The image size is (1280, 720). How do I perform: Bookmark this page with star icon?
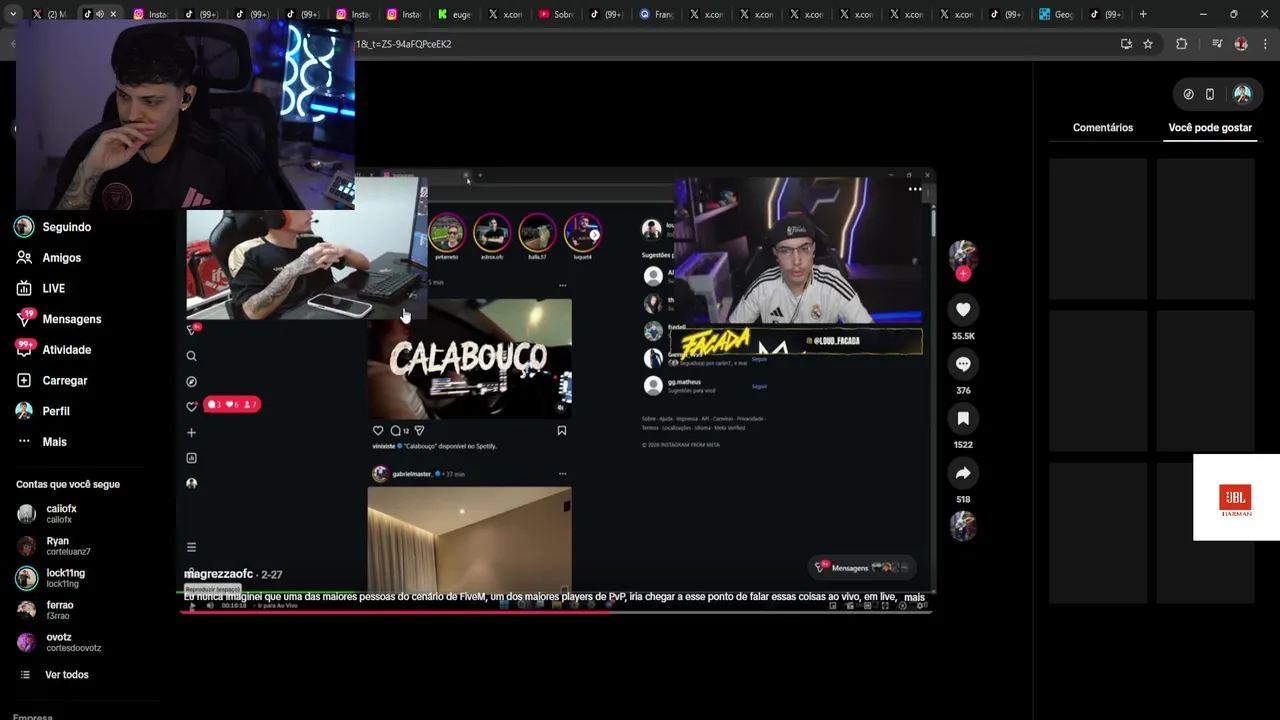click(x=1148, y=44)
